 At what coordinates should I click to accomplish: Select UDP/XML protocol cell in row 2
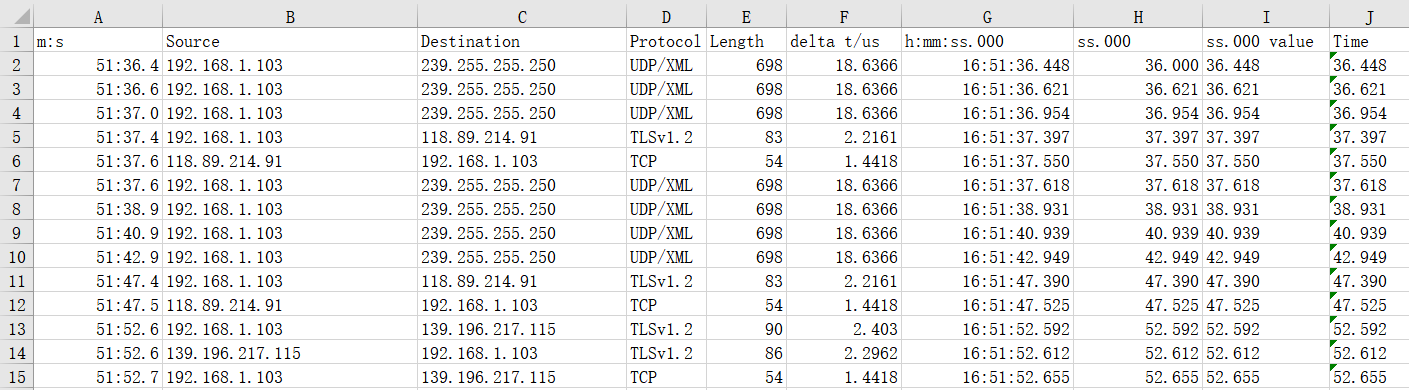pyautogui.click(x=667, y=65)
